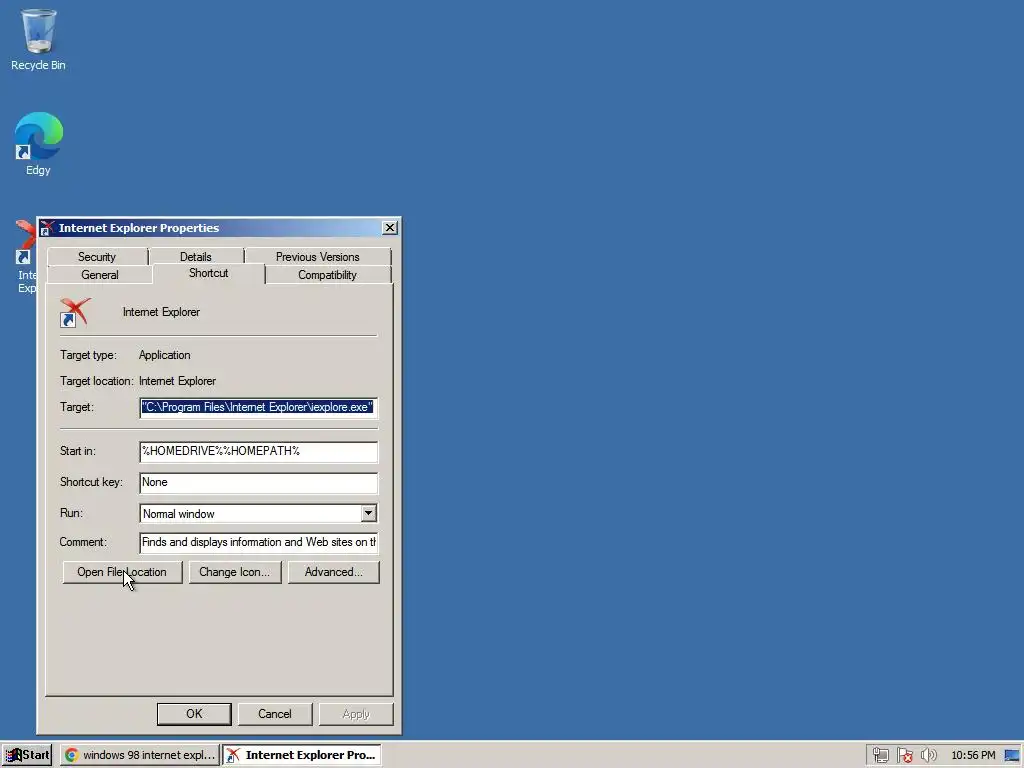Image resolution: width=1024 pixels, height=768 pixels.
Task: Close the Internet Explorer Properties dialog
Action: [390, 227]
